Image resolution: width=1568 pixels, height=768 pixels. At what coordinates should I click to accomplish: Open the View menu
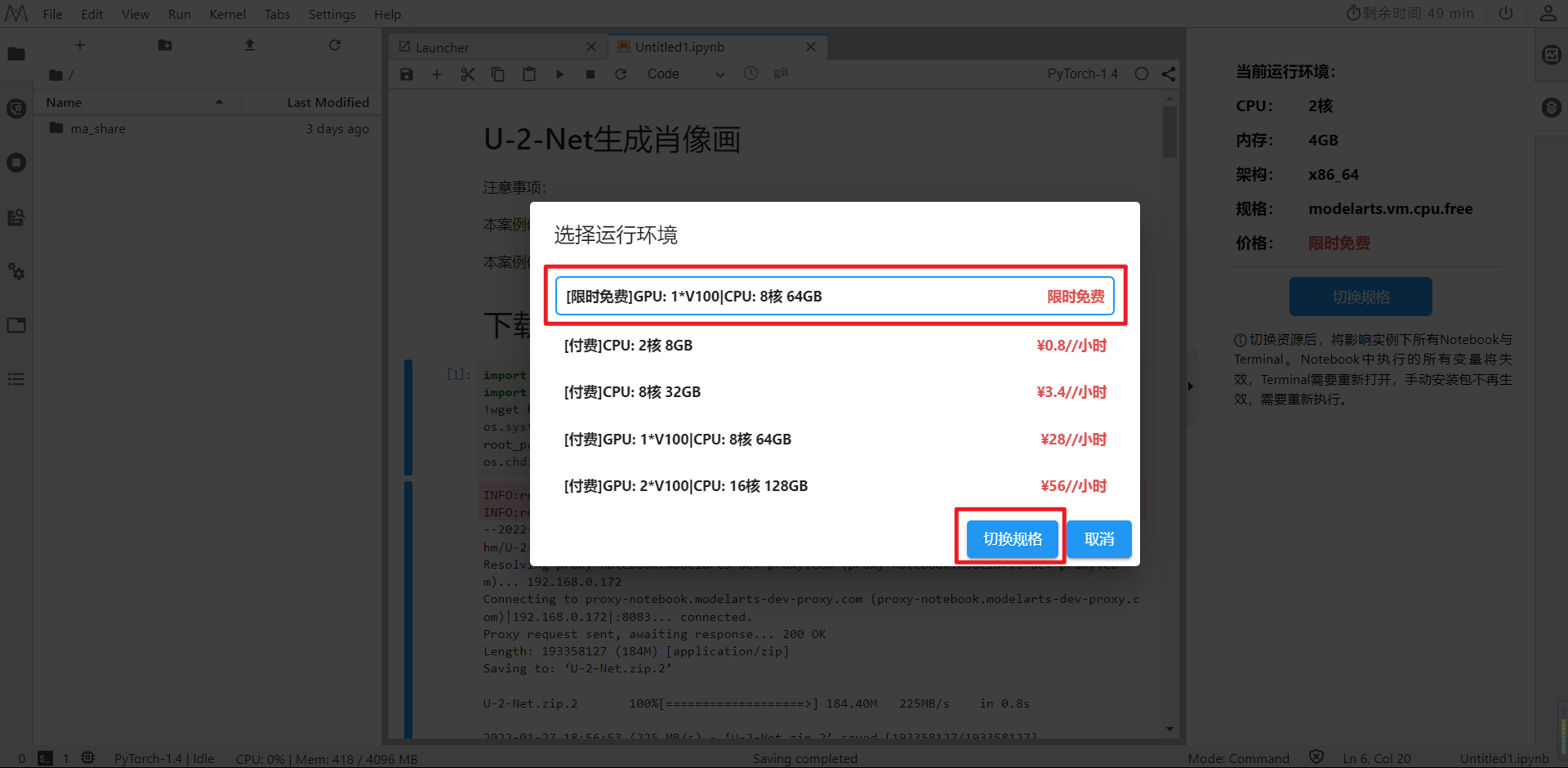tap(136, 14)
